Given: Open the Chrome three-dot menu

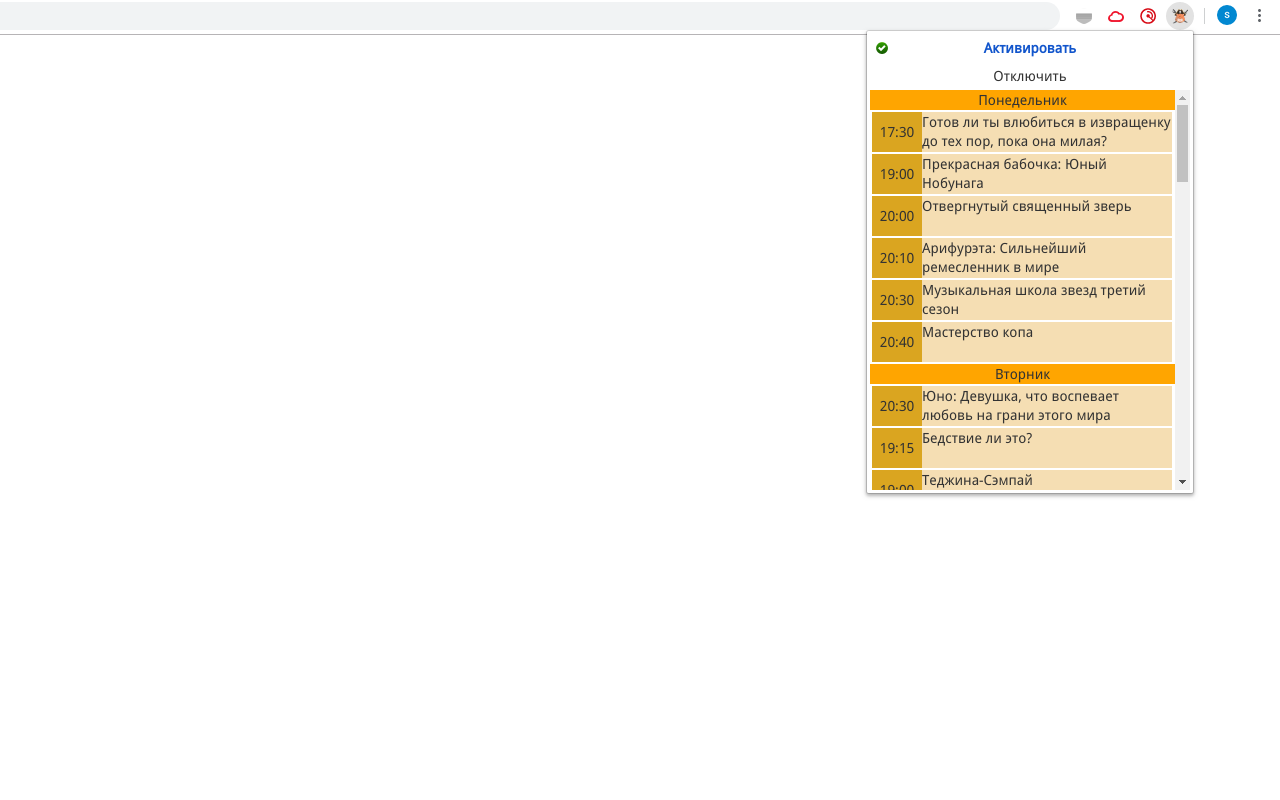Looking at the screenshot, I should (1259, 16).
